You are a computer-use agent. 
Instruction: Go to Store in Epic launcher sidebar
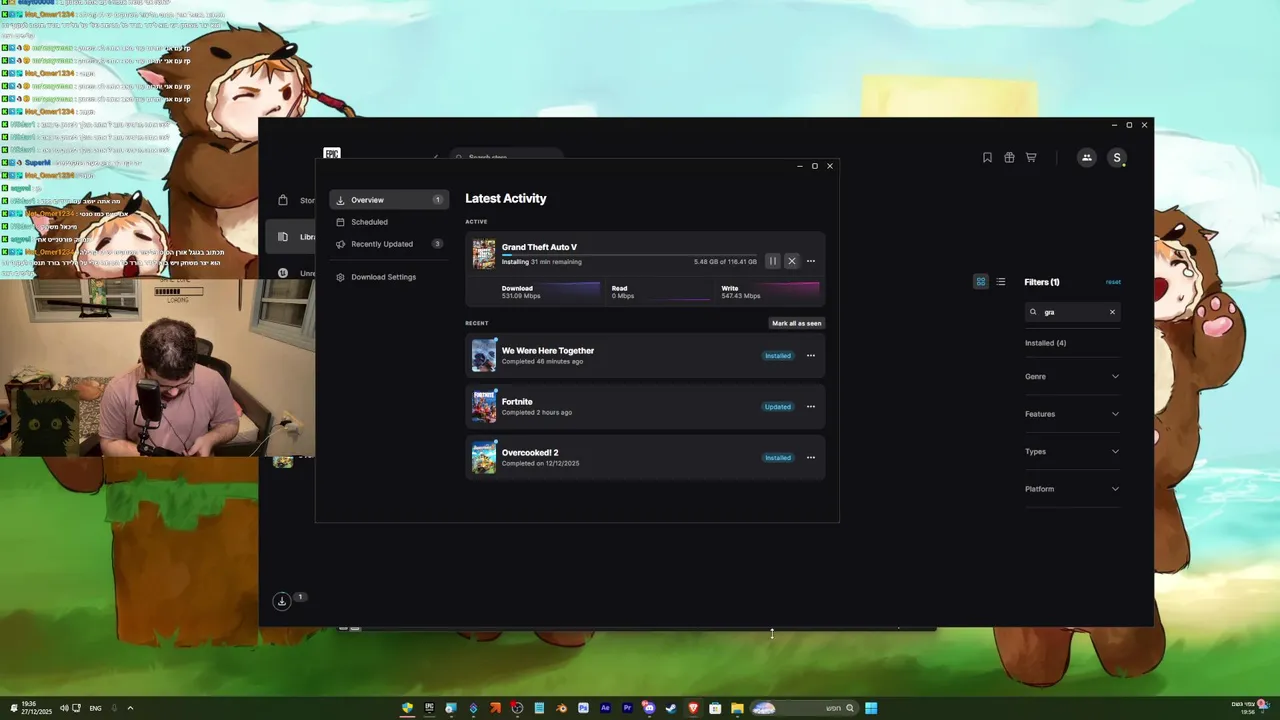(x=295, y=200)
